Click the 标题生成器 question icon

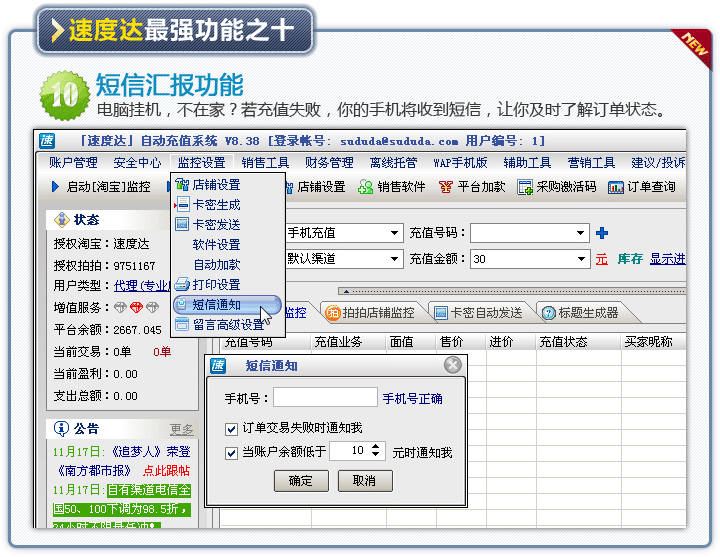(x=549, y=313)
